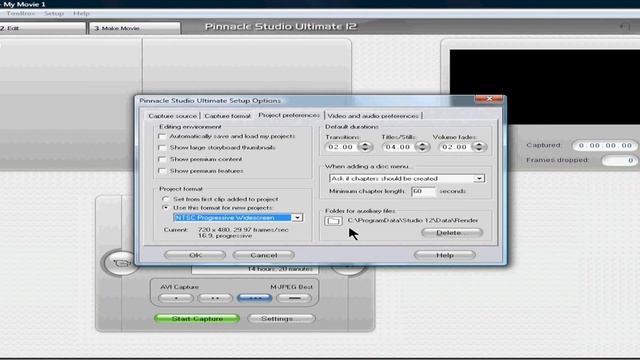Image resolution: width=640 pixels, height=360 pixels.
Task: Click the Volume fades duration field
Action: (456, 147)
